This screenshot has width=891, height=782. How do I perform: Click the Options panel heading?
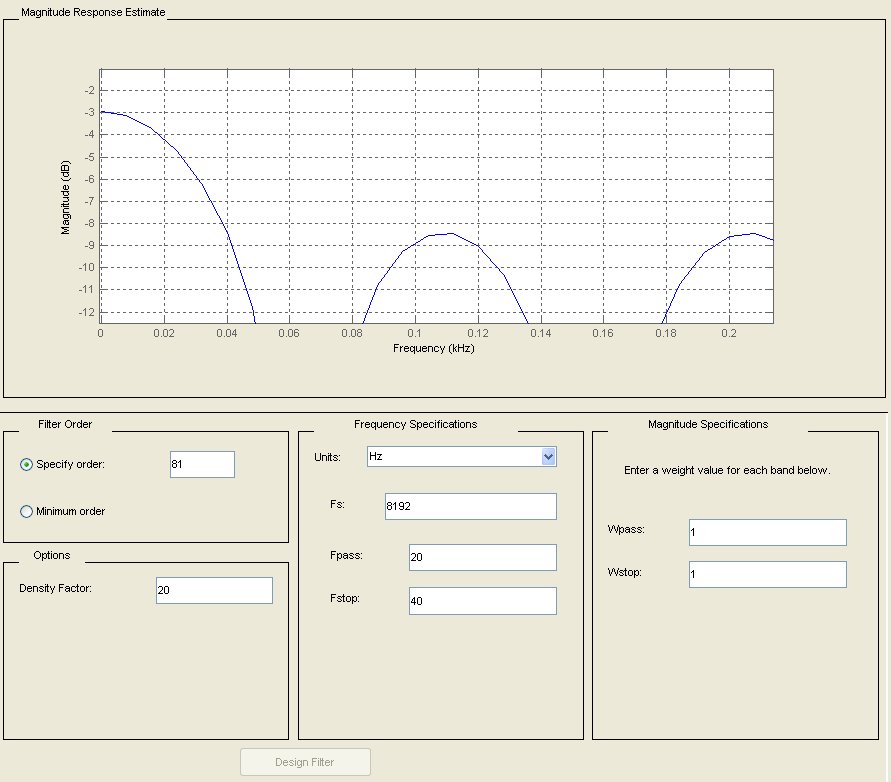(51, 555)
